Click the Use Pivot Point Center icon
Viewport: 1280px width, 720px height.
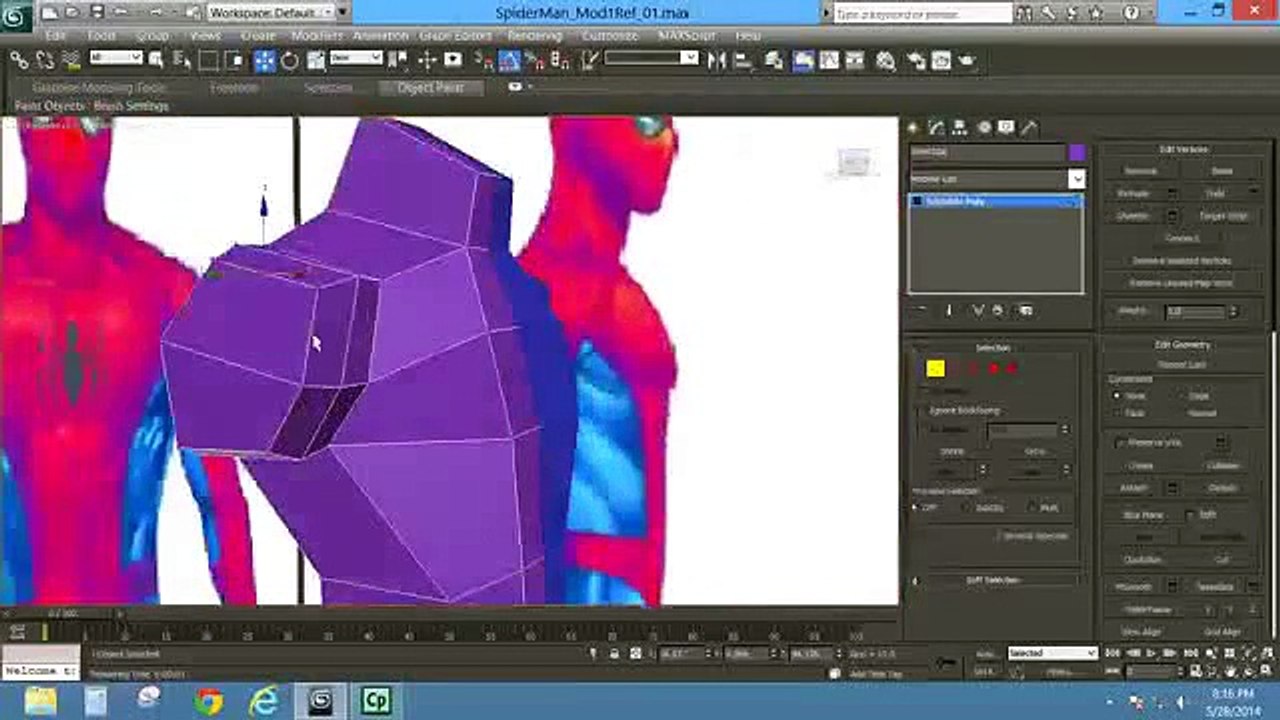tap(398, 60)
